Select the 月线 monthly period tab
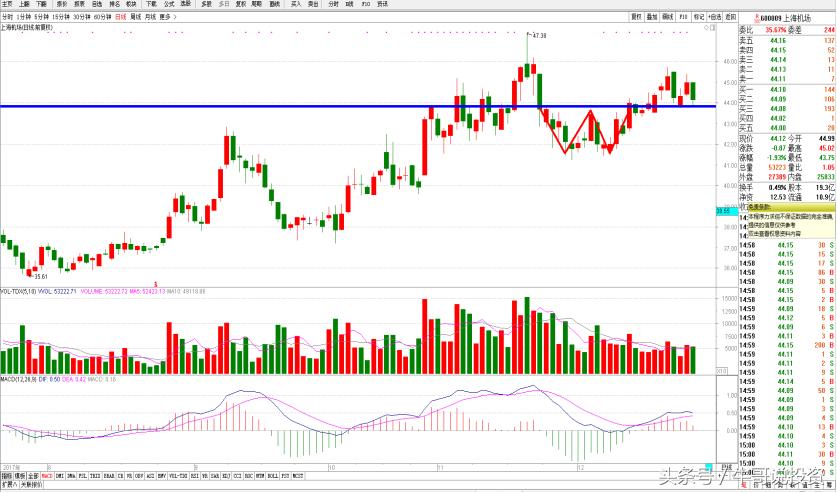The image size is (837, 493). pos(151,17)
